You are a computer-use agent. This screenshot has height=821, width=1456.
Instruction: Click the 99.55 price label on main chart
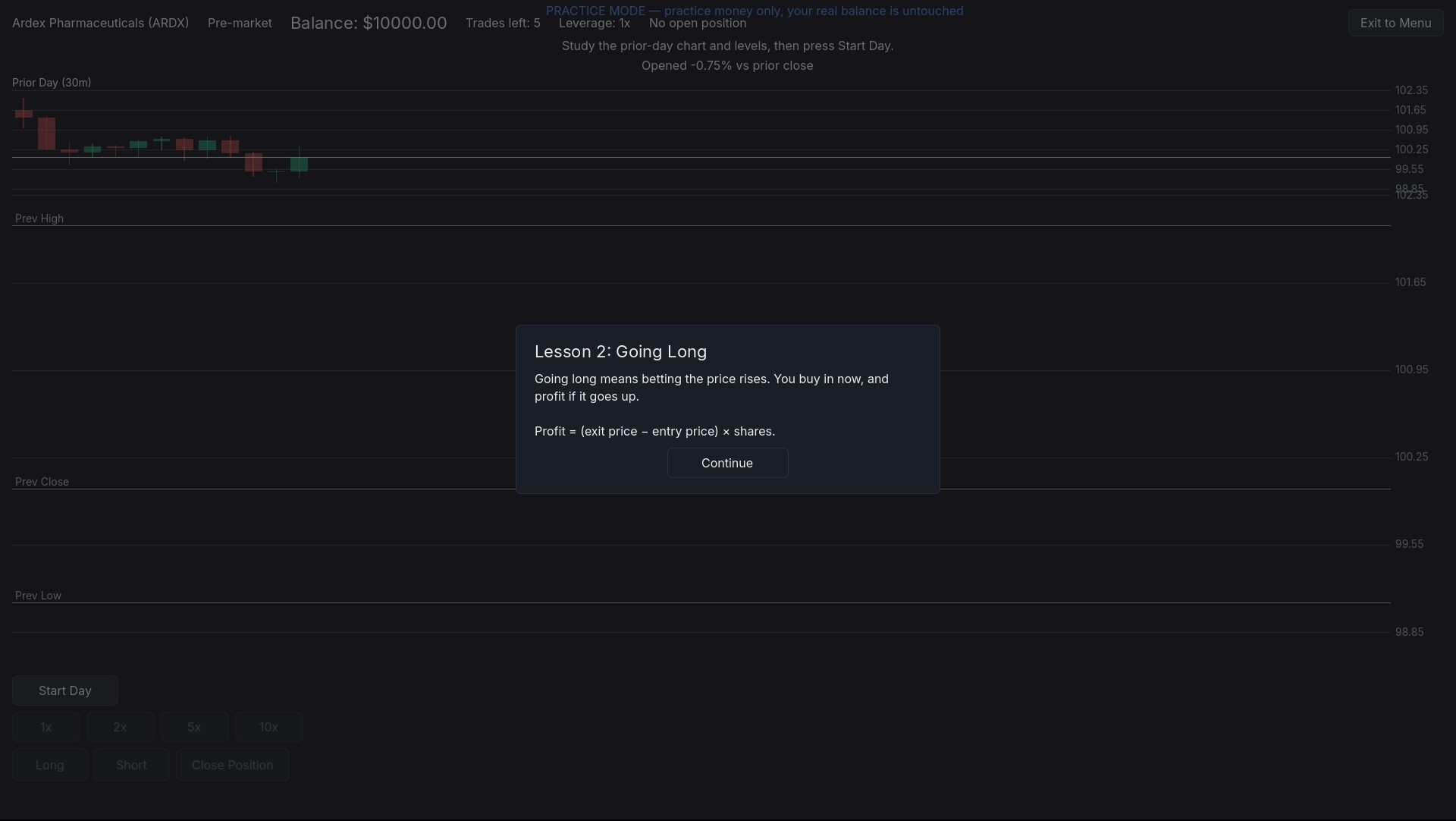pyautogui.click(x=1409, y=544)
